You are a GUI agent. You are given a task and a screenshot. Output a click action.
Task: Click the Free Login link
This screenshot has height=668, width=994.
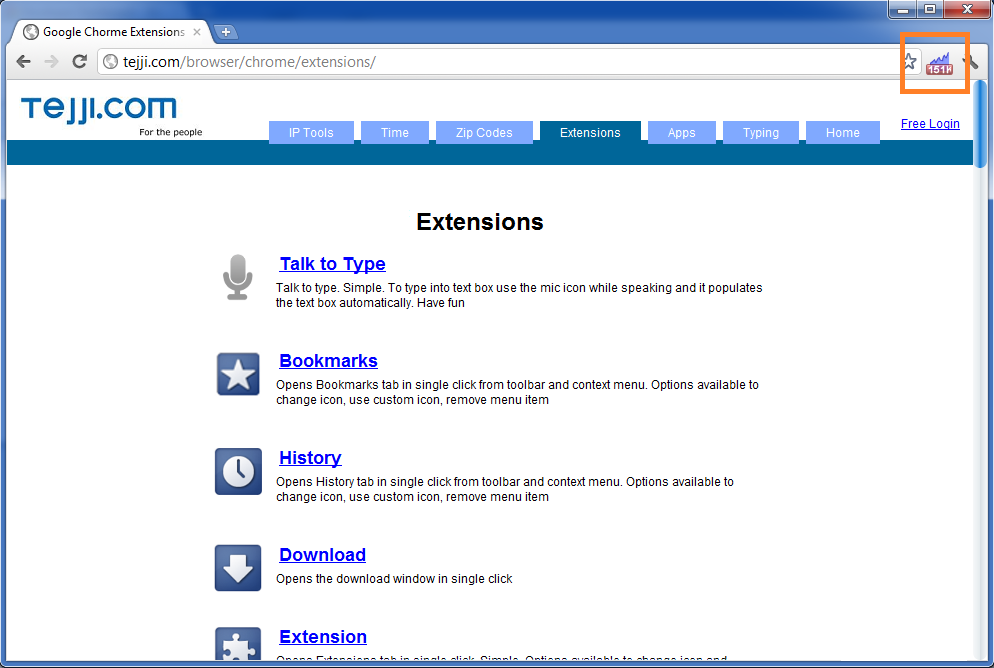[930, 124]
